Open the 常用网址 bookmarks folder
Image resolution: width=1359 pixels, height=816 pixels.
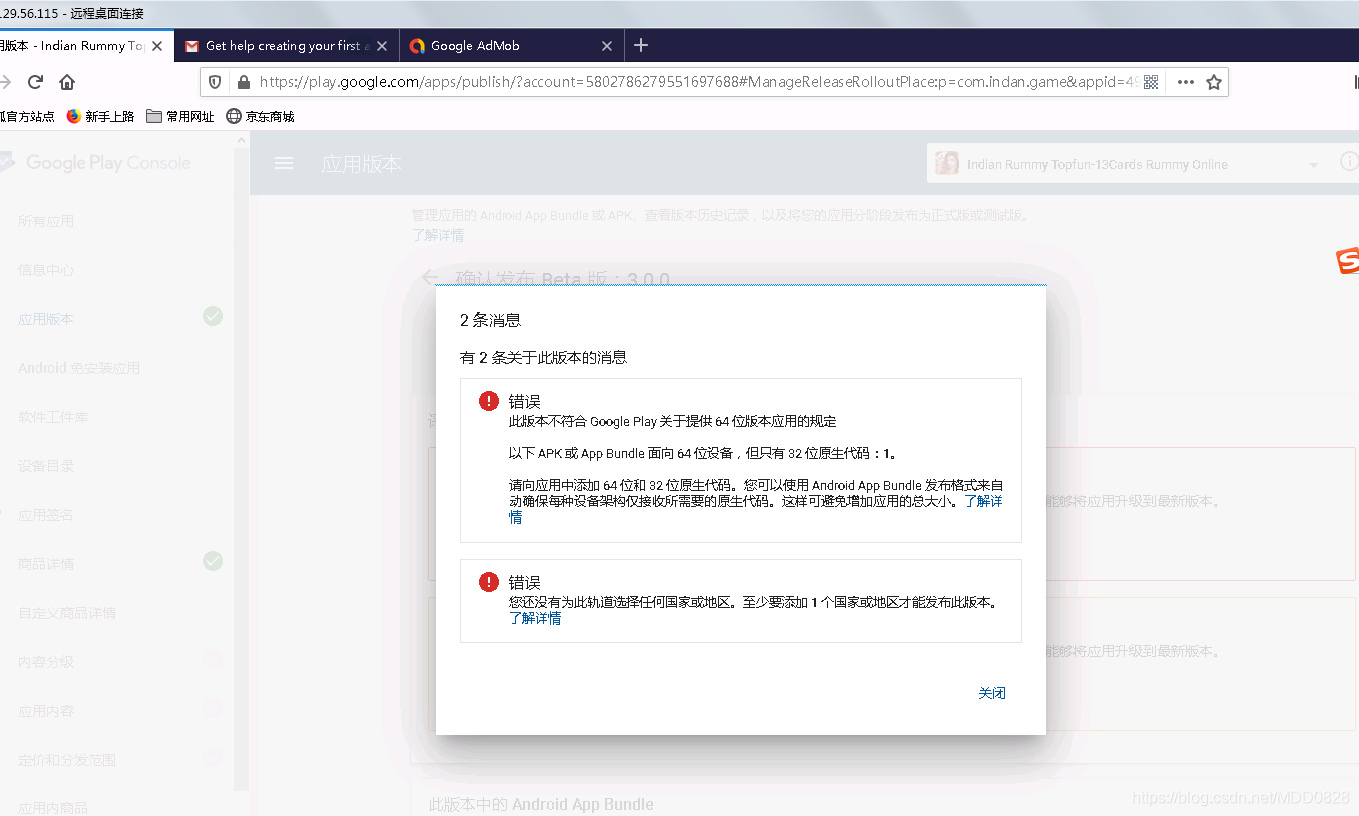(x=180, y=116)
